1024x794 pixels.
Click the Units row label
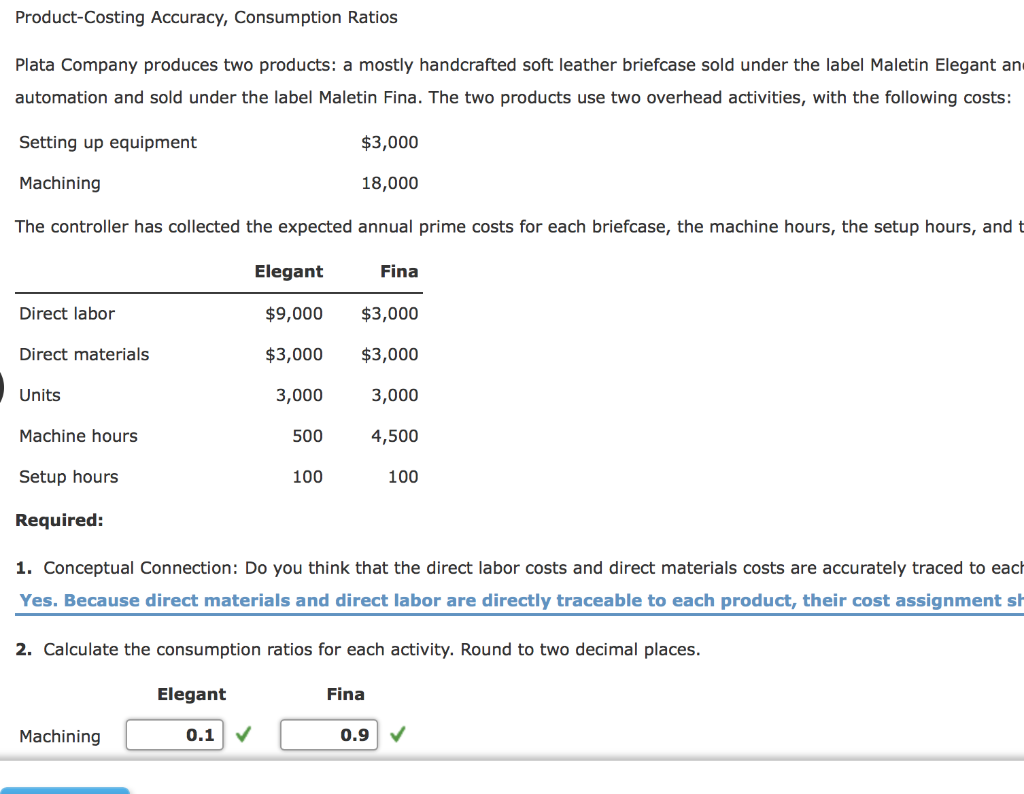pos(40,395)
